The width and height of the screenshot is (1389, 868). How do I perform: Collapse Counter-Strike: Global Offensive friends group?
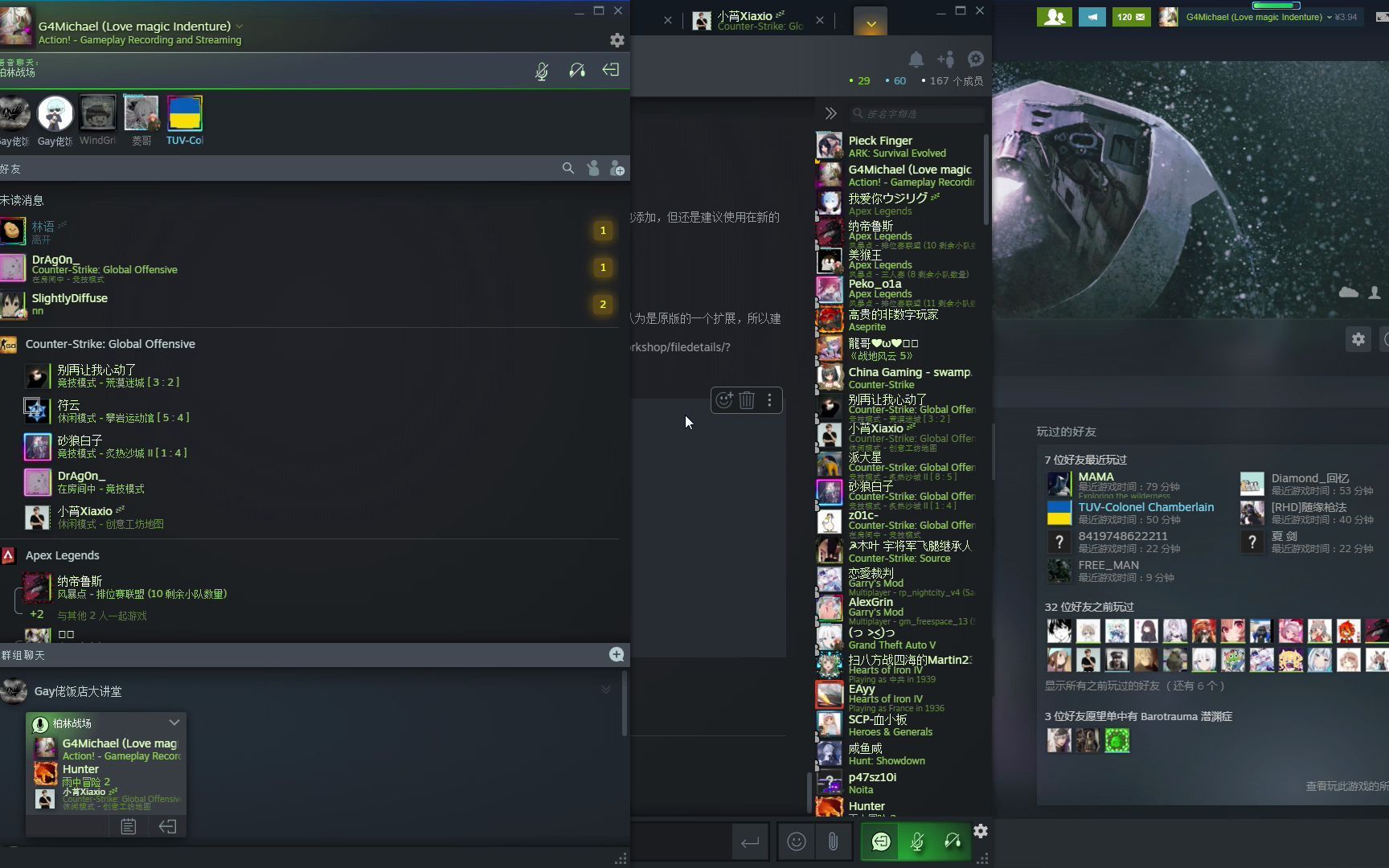110,344
